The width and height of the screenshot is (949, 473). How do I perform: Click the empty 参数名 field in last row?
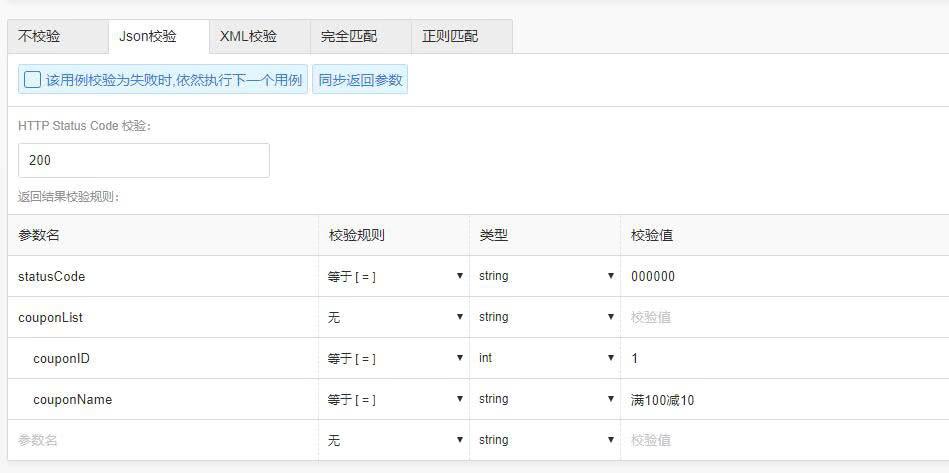(160, 440)
